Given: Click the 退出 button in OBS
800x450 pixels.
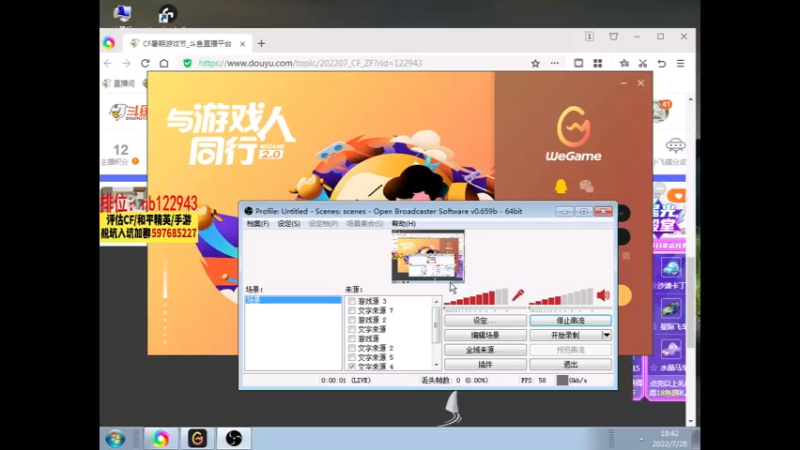Looking at the screenshot, I should pos(570,364).
